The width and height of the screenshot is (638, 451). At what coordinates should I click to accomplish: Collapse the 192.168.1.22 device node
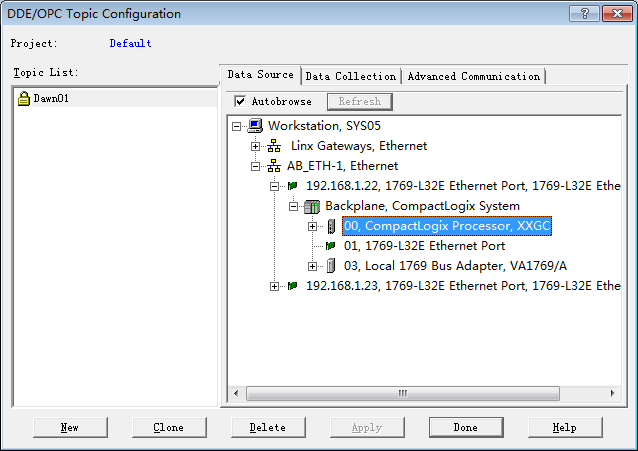pos(275,186)
